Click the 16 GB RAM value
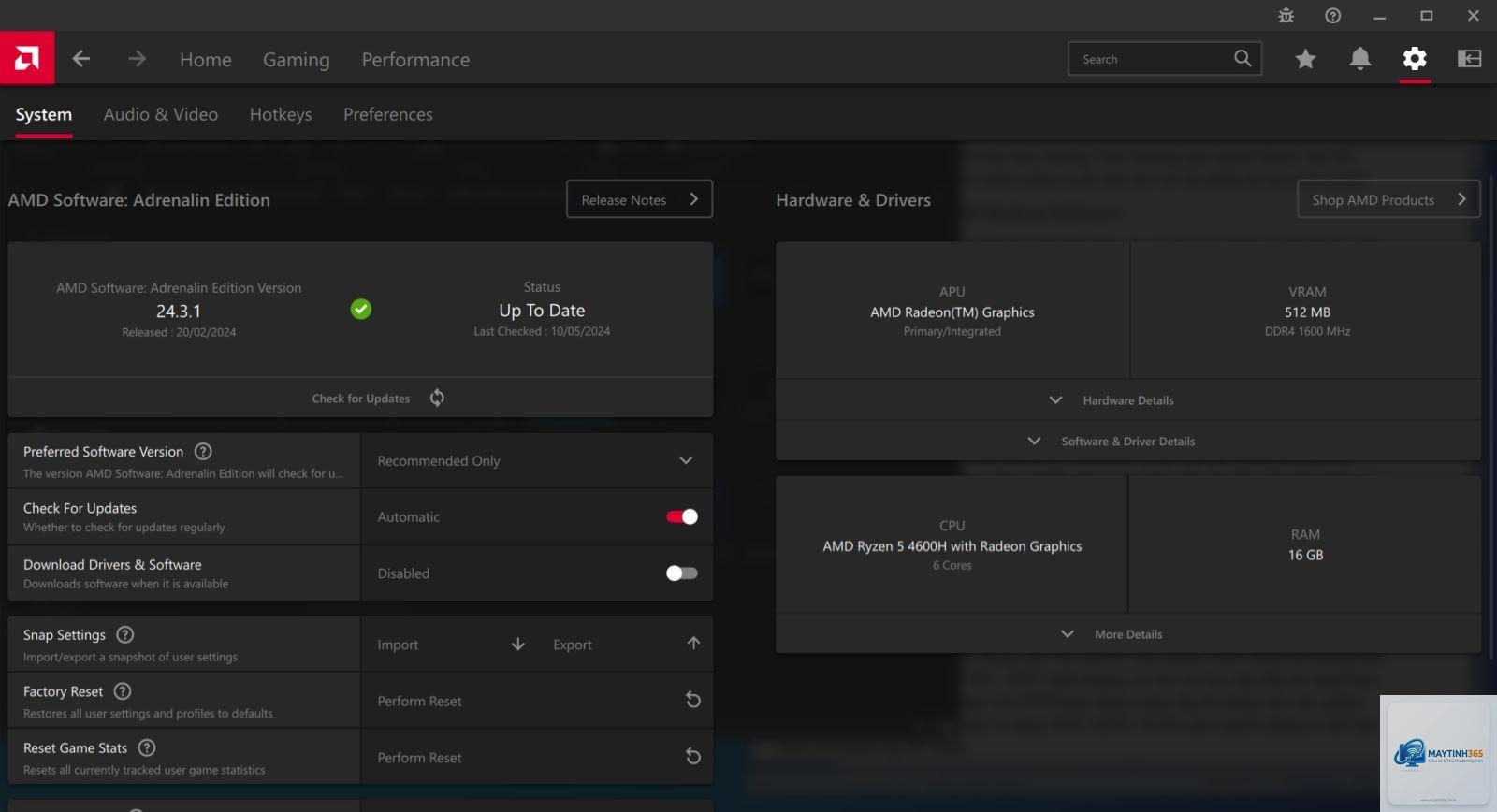 point(1305,554)
